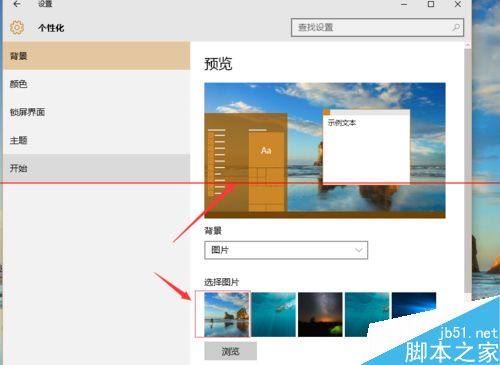Click the 选择图片 label
This screenshot has width=500, height=365.
pyautogui.click(x=222, y=282)
